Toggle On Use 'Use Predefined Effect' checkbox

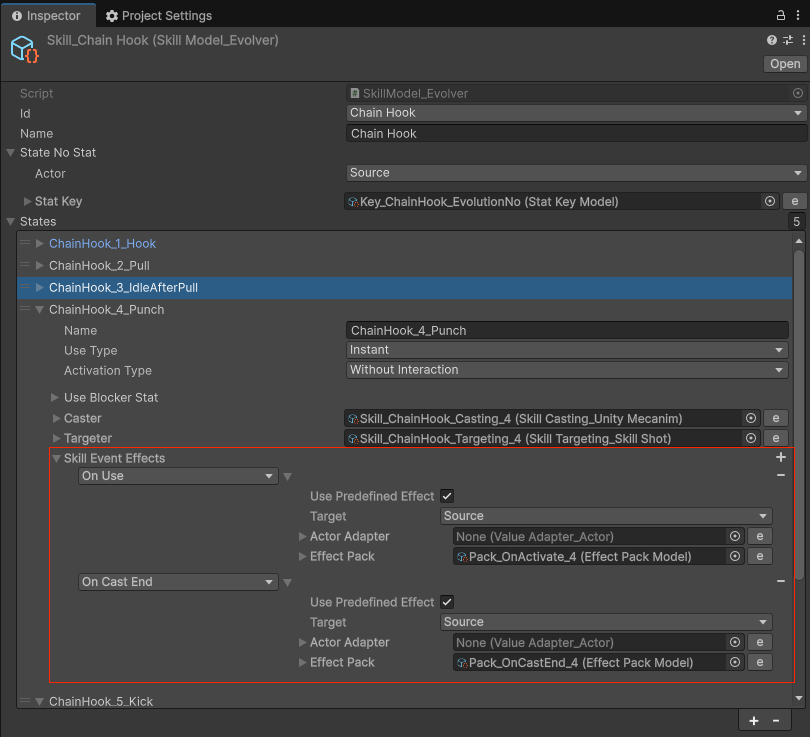pos(447,496)
